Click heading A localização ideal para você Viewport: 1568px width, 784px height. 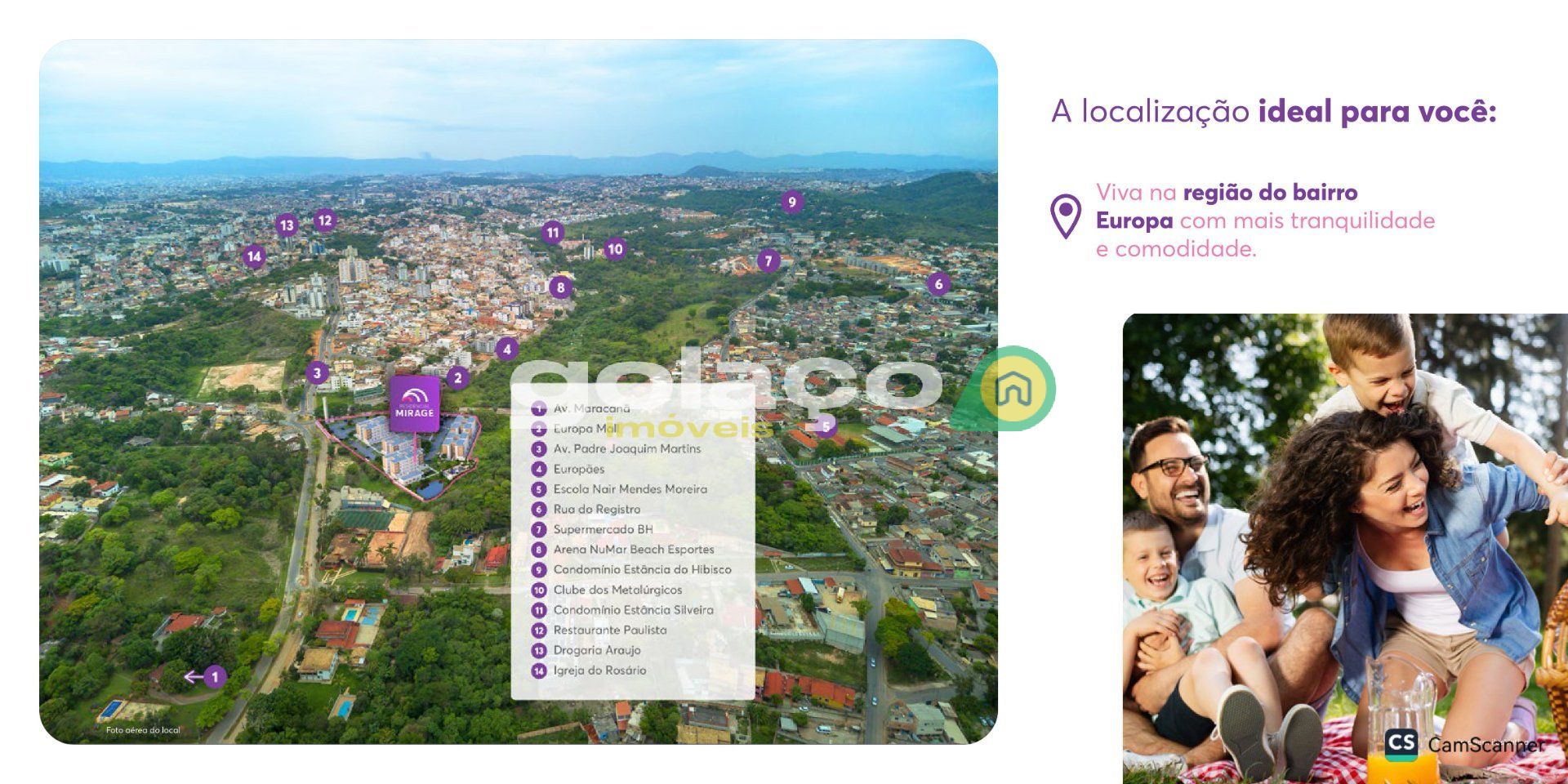pos(1273,111)
